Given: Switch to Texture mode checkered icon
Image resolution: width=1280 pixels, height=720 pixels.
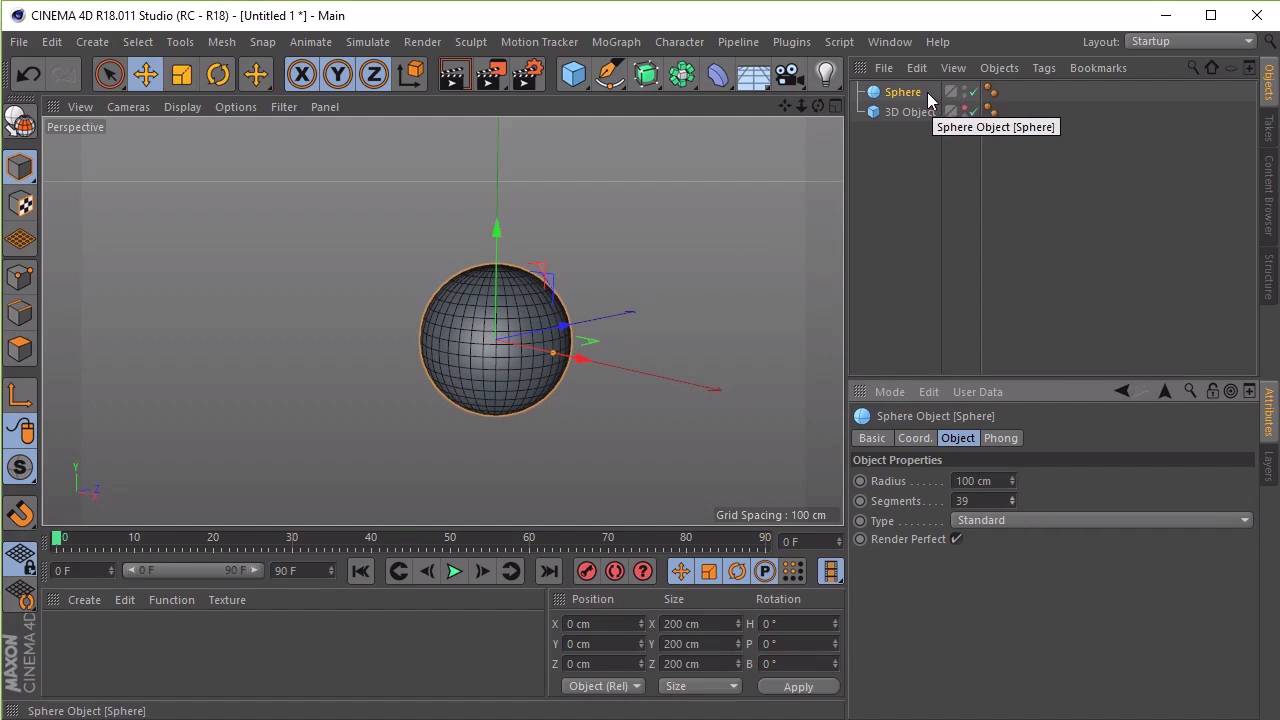Looking at the screenshot, I should 20,204.
